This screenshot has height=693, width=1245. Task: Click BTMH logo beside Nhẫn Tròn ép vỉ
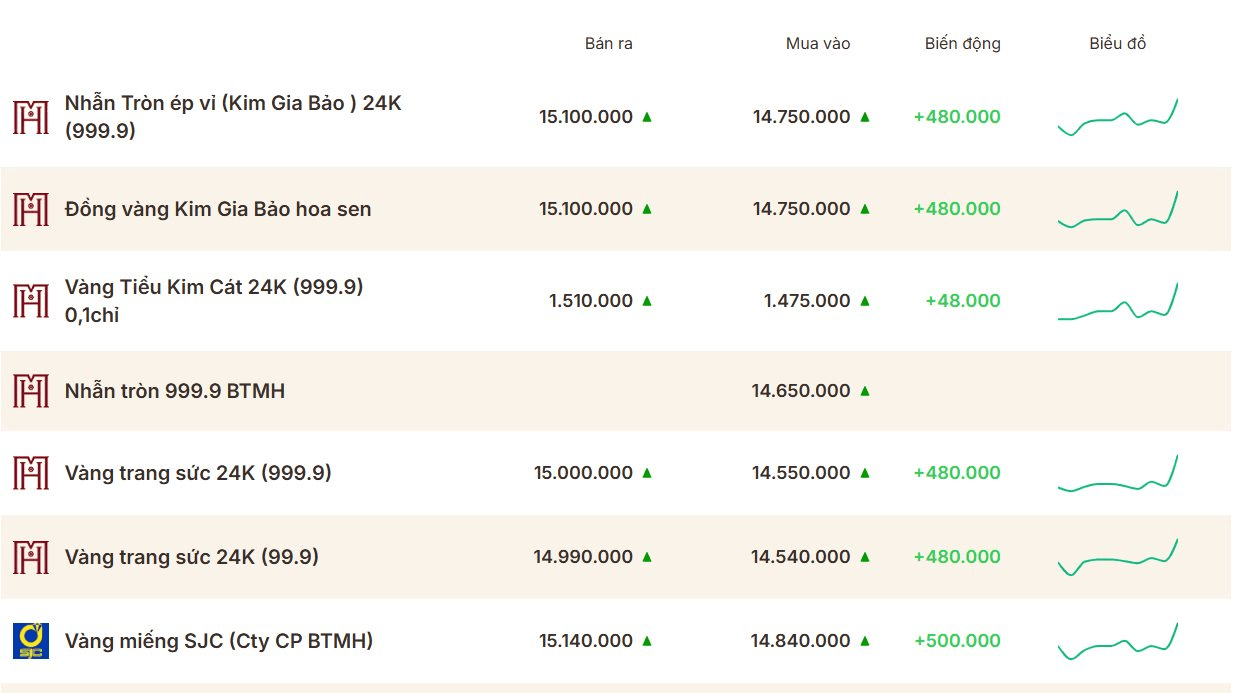coord(31,117)
